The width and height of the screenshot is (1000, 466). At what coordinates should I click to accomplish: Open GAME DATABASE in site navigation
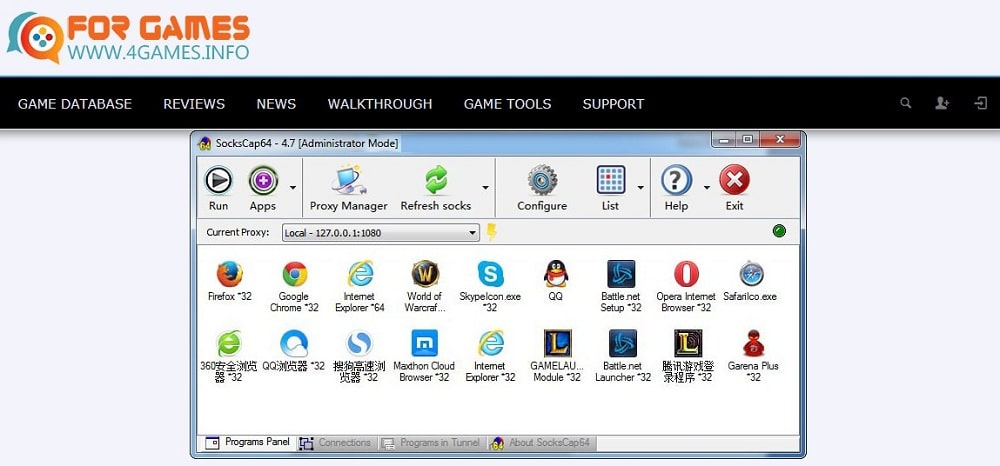click(x=75, y=104)
